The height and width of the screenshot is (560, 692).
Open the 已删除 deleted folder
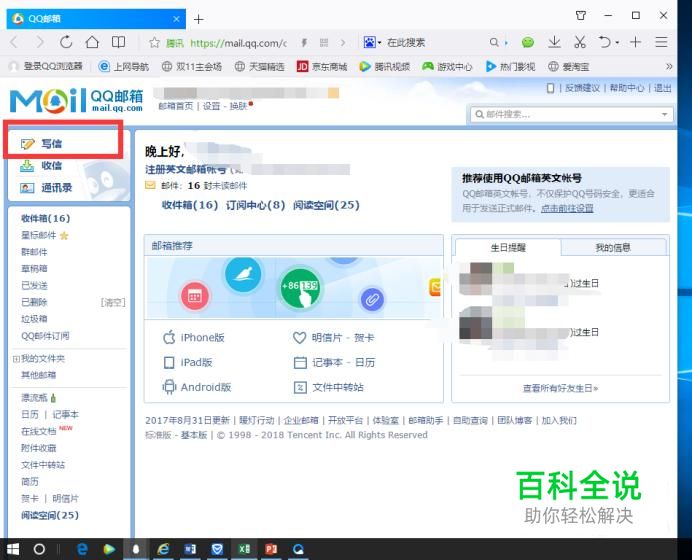coord(34,302)
